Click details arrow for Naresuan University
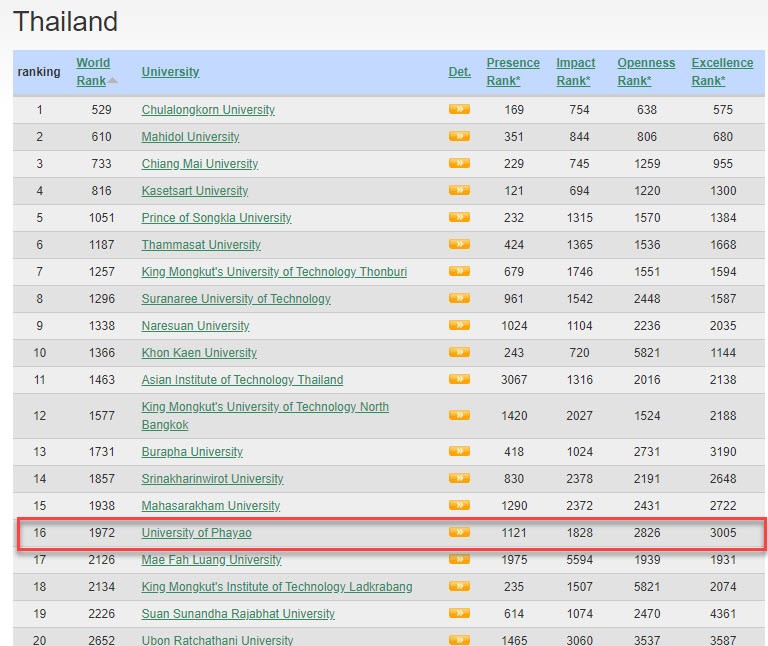Screen dimensions: 768x646 pyautogui.click(x=459, y=325)
